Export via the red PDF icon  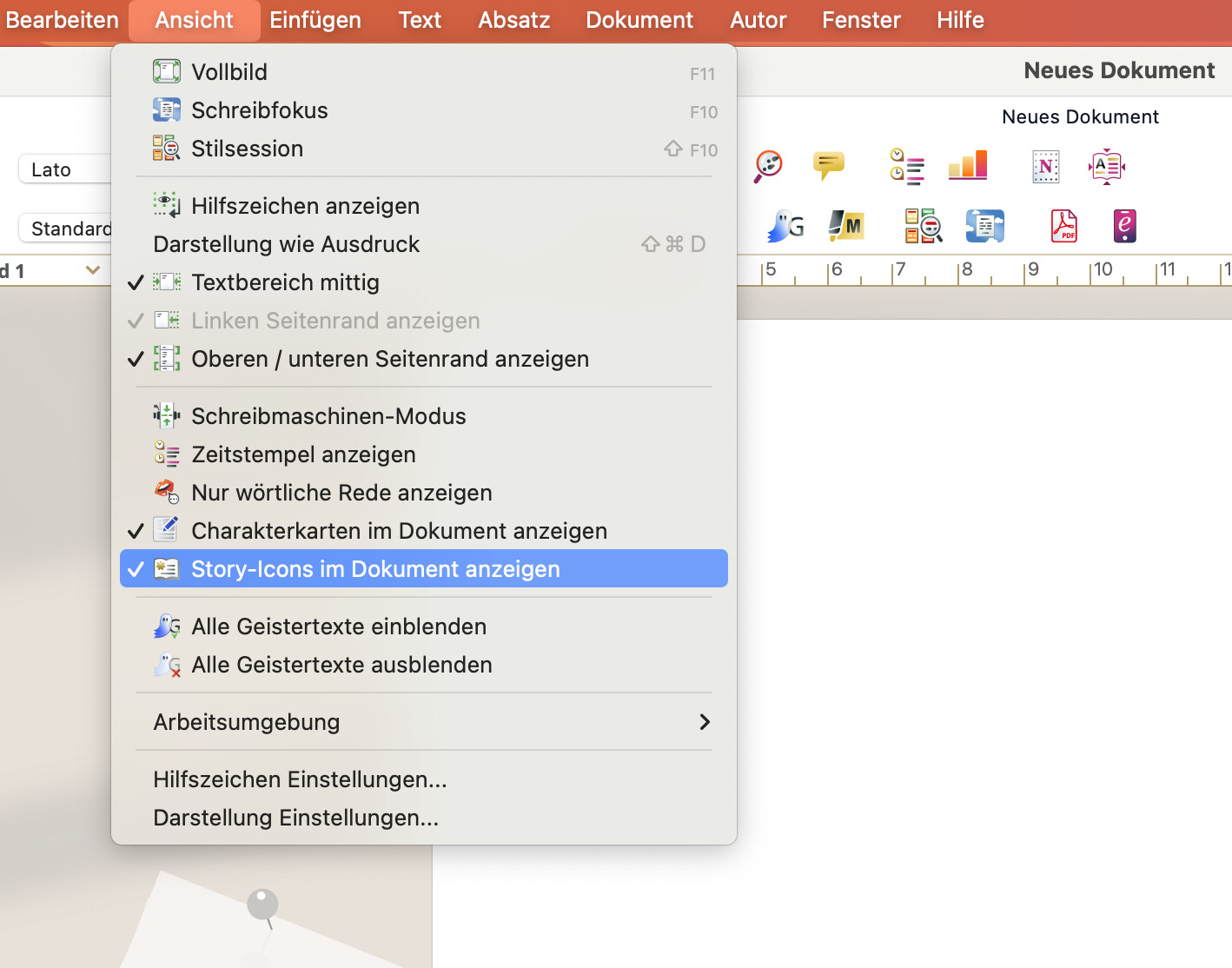tap(1063, 226)
